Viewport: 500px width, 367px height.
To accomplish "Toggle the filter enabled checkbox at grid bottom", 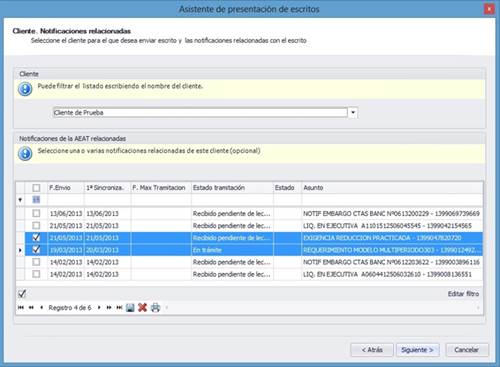I will pos(22,294).
